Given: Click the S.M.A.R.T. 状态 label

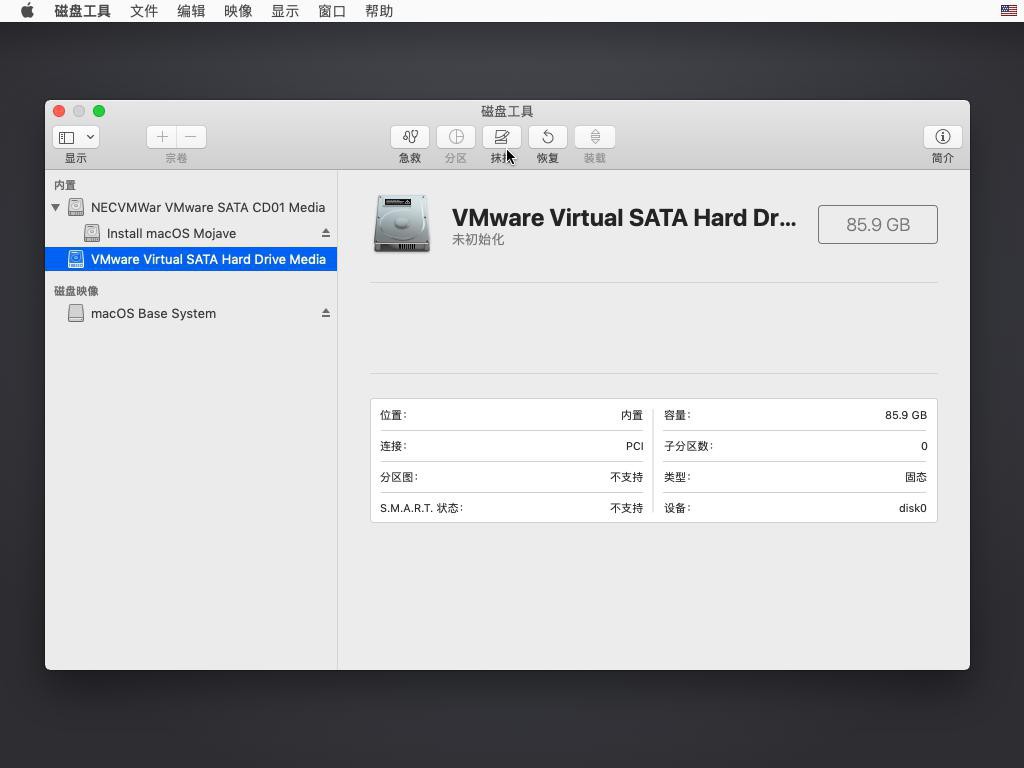Looking at the screenshot, I should click(x=421, y=508).
